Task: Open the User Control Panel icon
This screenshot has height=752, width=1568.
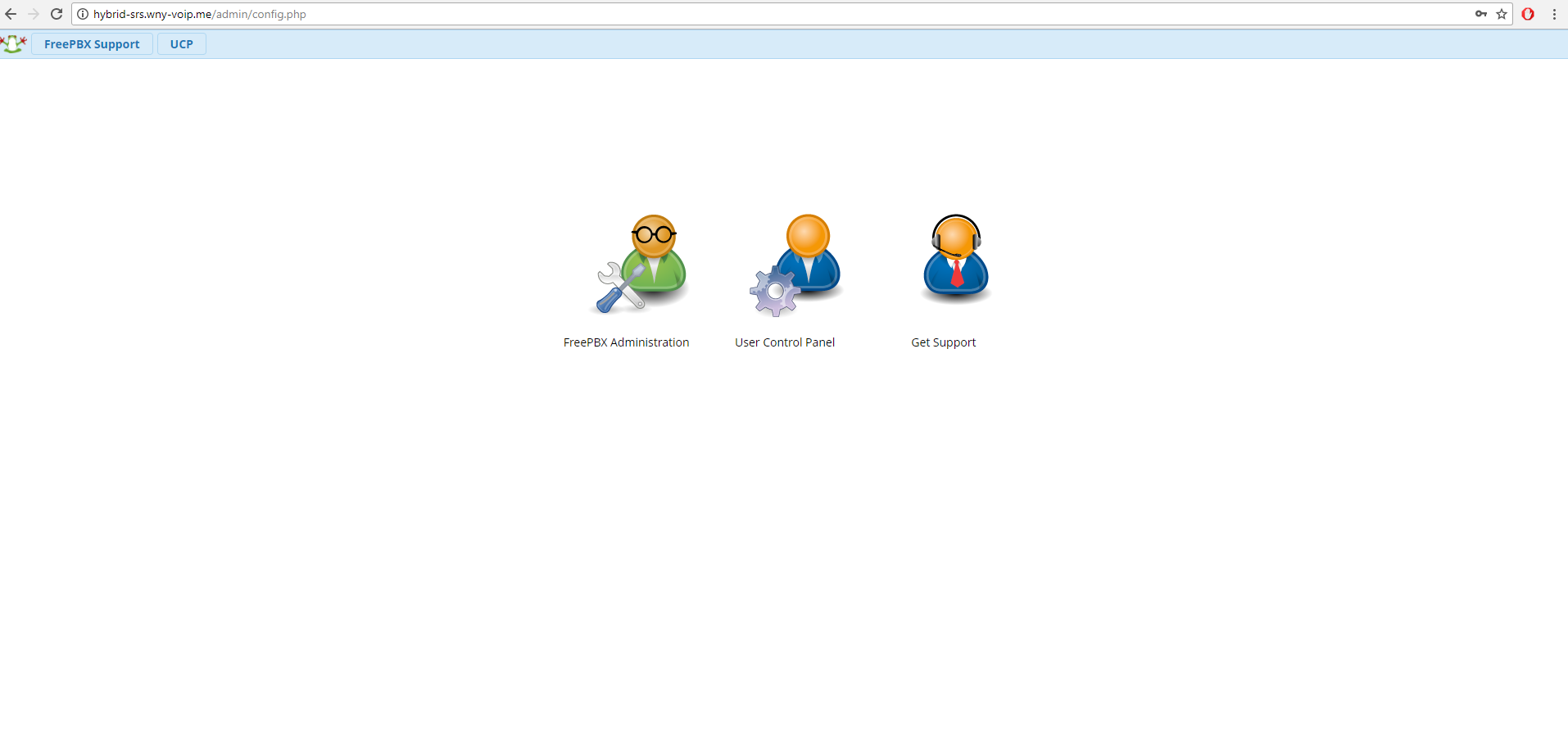Action: (x=796, y=265)
